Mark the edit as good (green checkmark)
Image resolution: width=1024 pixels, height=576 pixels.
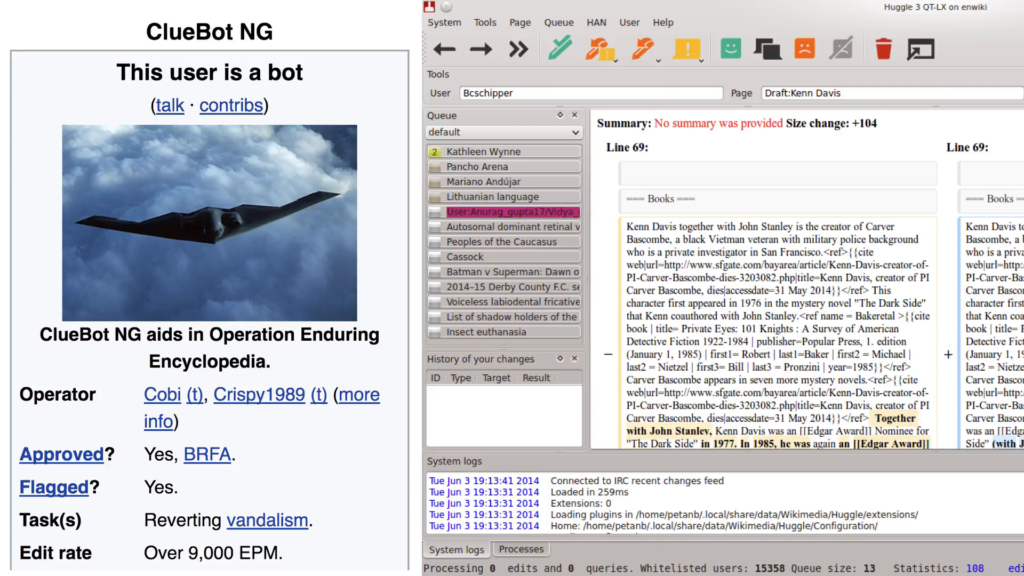coord(560,48)
